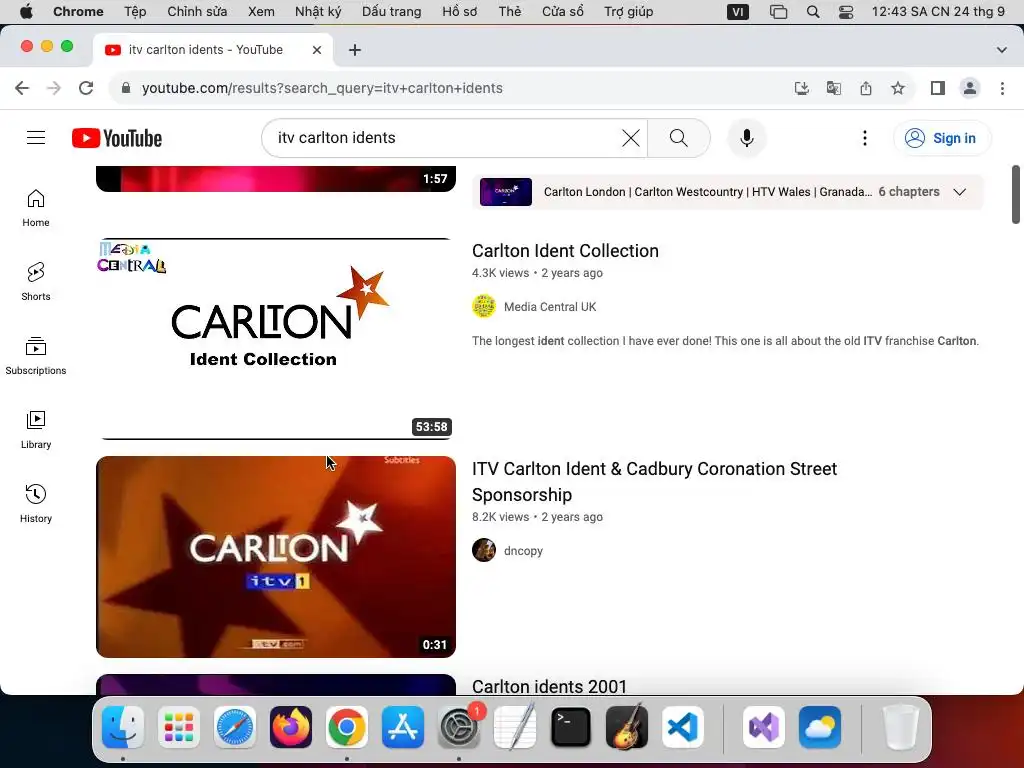Open the Carlton Ident Collection video title

(x=566, y=251)
